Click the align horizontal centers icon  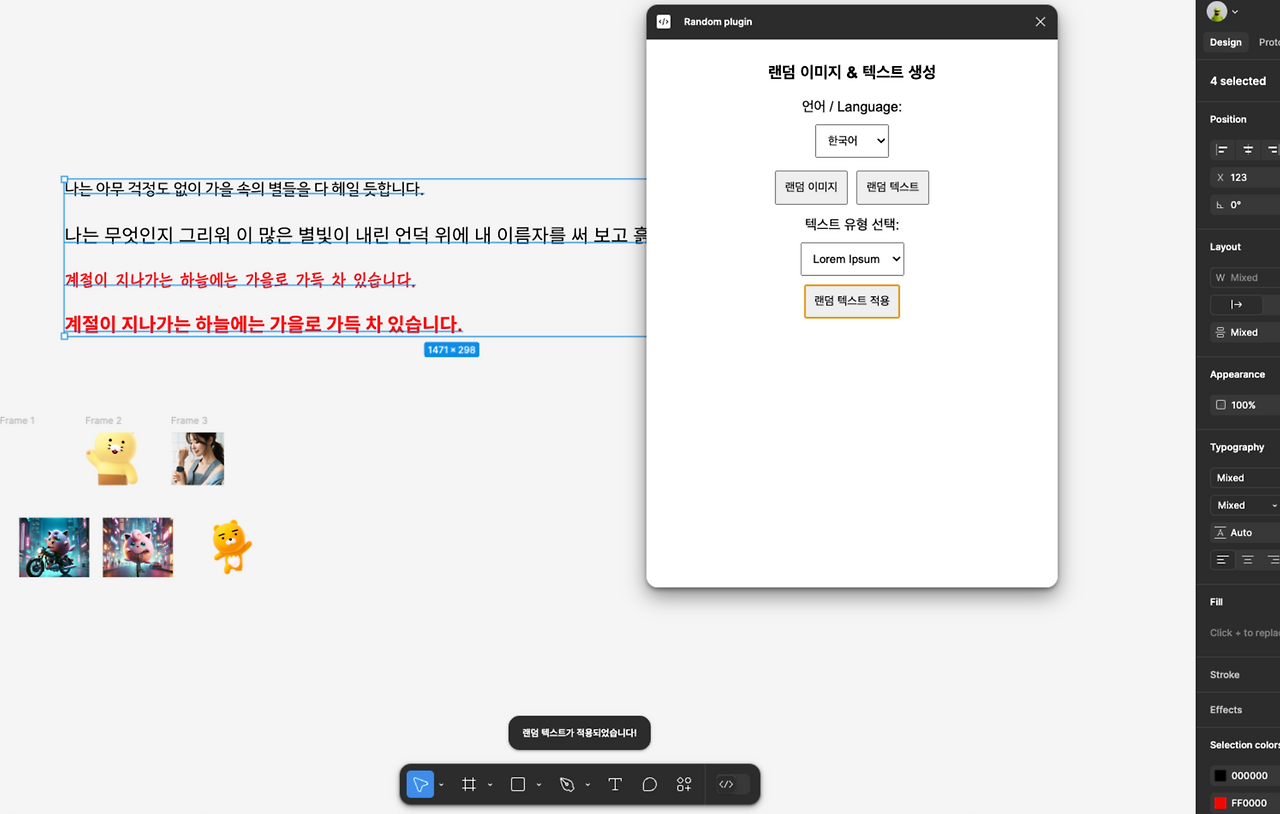pyautogui.click(x=1246, y=149)
